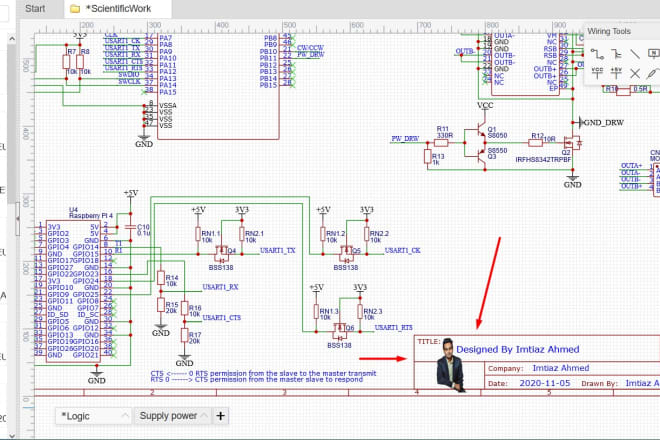Viewport: 660px width, 440px height.
Task: Click the left panel scroll-up arrow
Action: pyautogui.click(x=12, y=39)
